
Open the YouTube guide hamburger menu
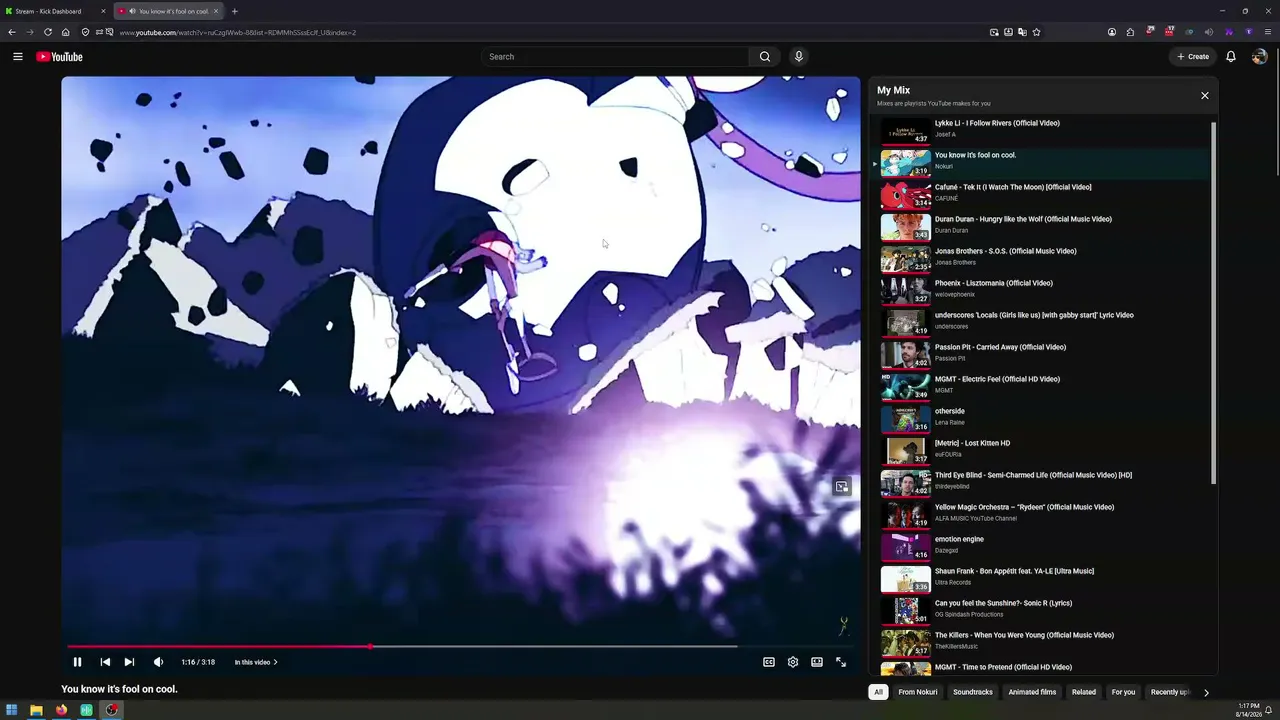click(18, 57)
